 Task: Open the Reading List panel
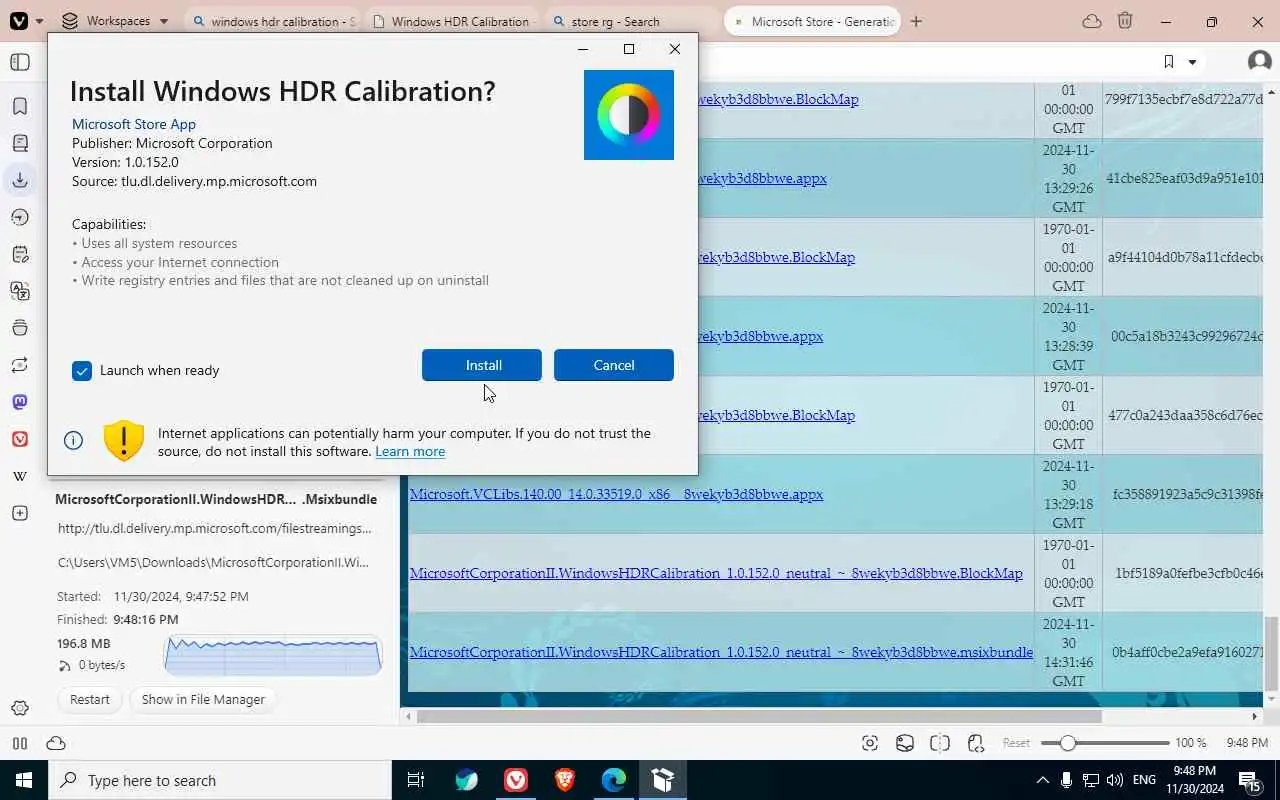point(20,143)
